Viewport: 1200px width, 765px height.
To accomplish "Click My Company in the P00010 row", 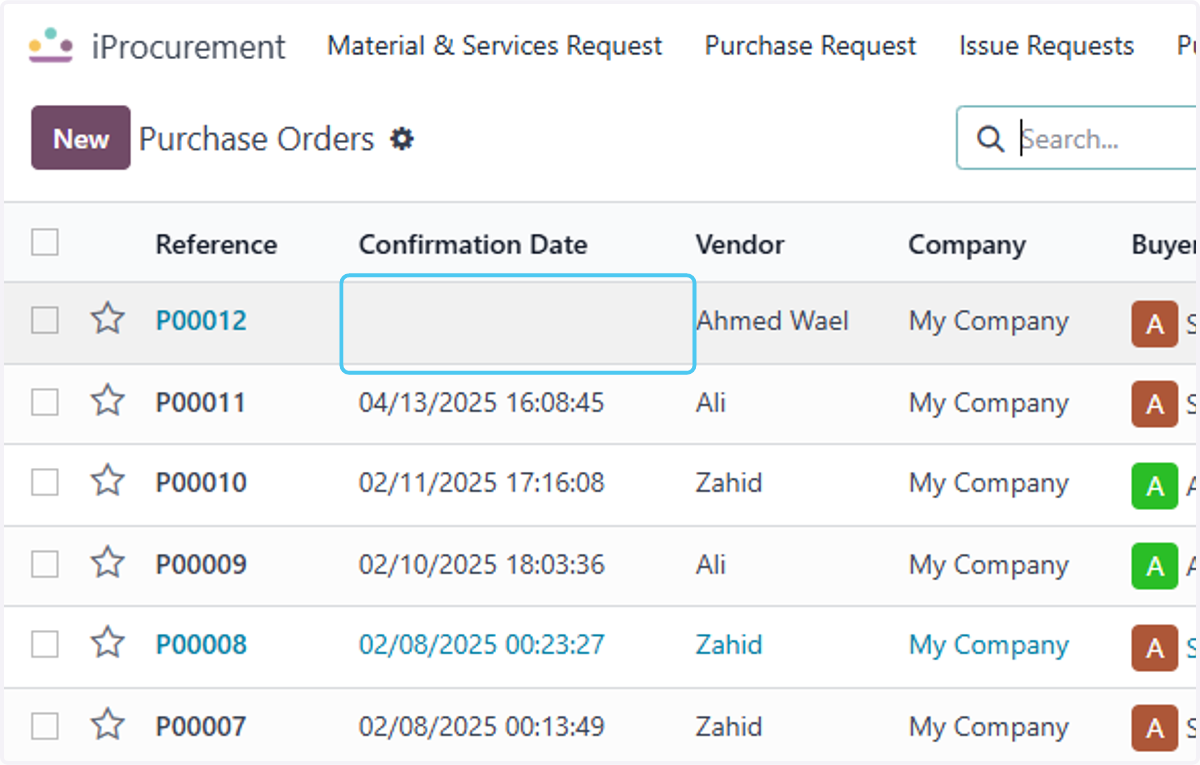I will [x=989, y=484].
